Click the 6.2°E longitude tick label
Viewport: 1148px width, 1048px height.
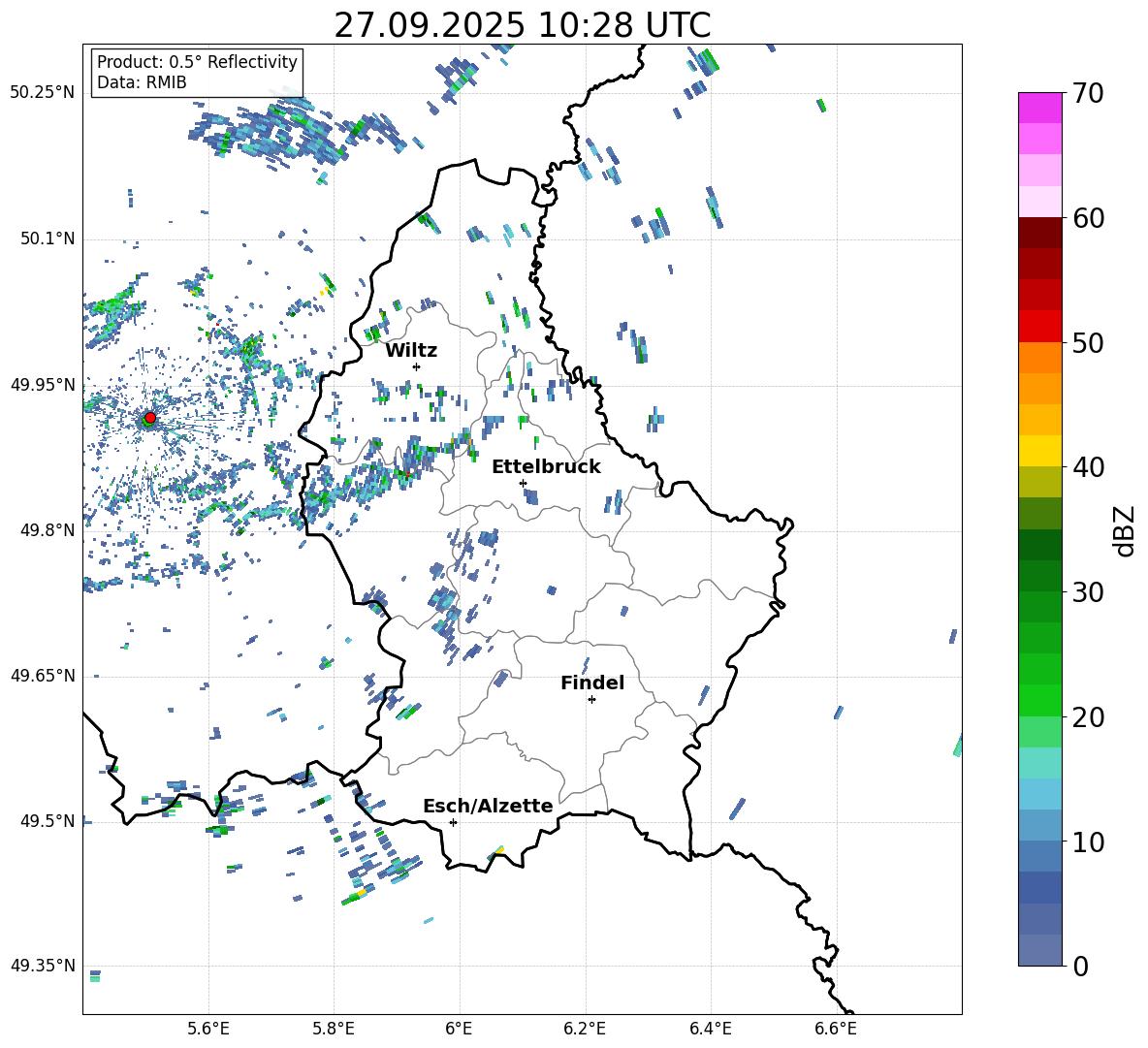coord(585,1028)
